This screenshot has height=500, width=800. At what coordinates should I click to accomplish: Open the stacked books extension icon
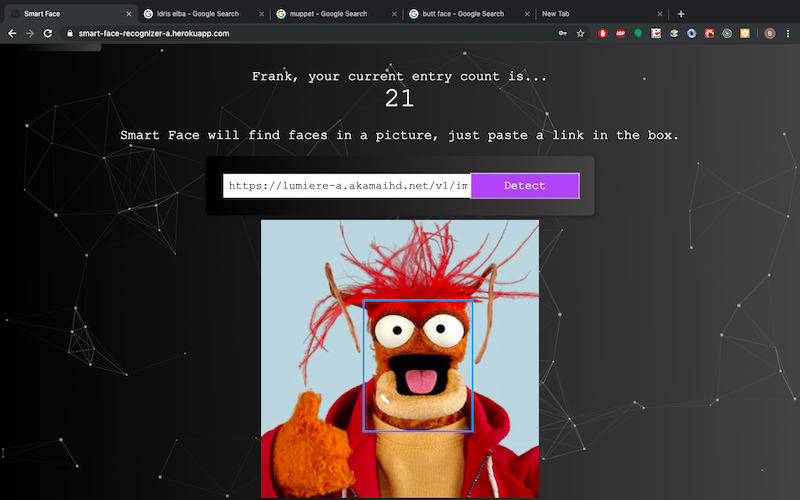pyautogui.click(x=674, y=34)
